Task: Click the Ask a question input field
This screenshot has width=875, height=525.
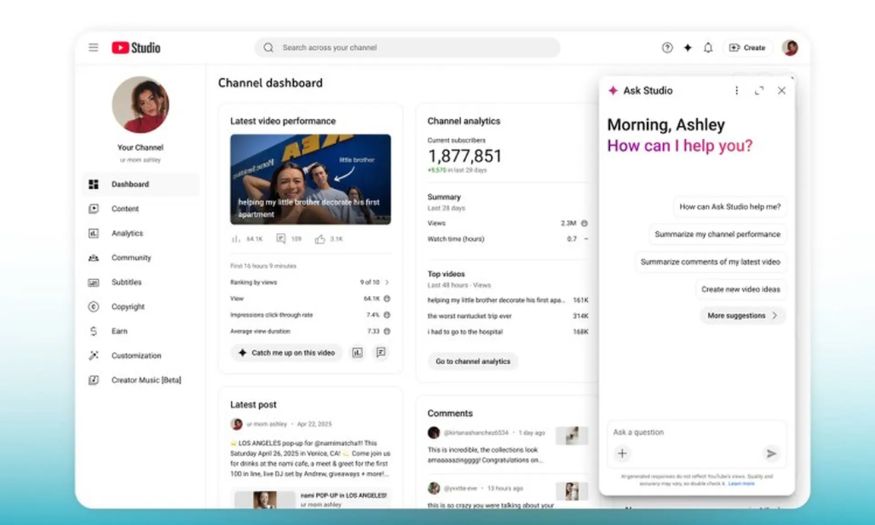Action: pyautogui.click(x=696, y=432)
